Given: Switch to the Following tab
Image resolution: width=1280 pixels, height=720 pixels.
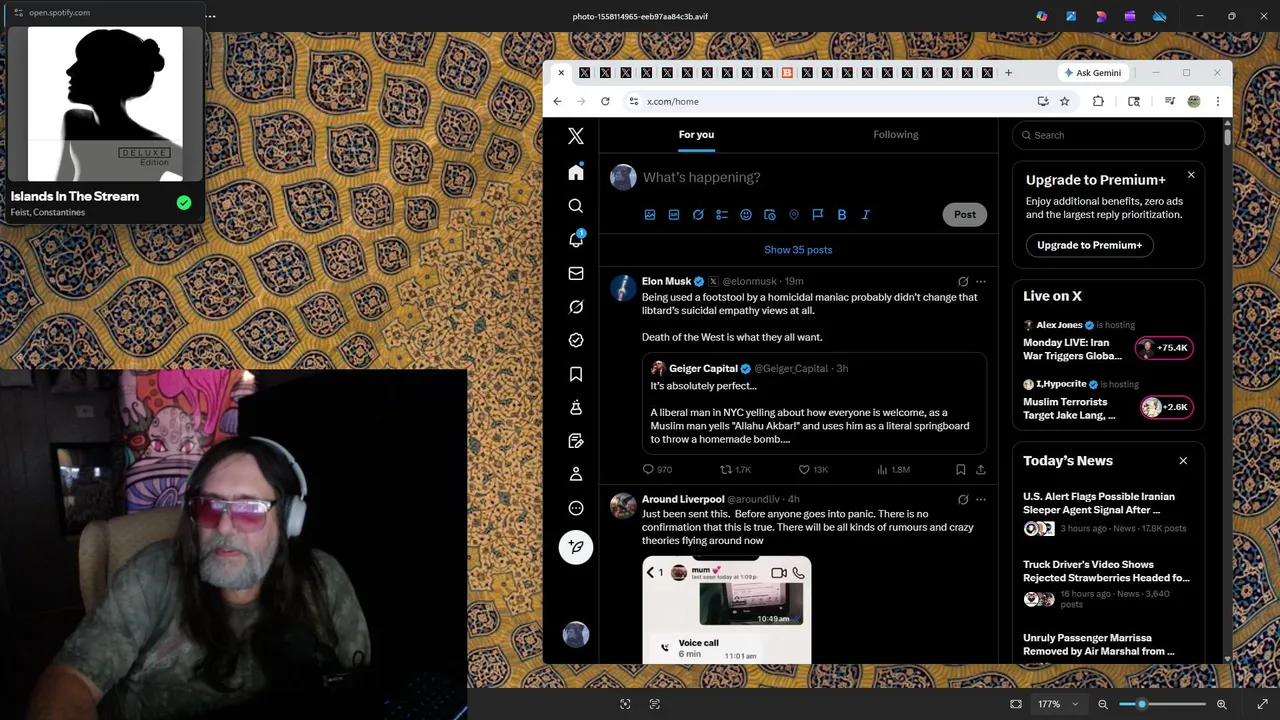Looking at the screenshot, I should coord(896,135).
